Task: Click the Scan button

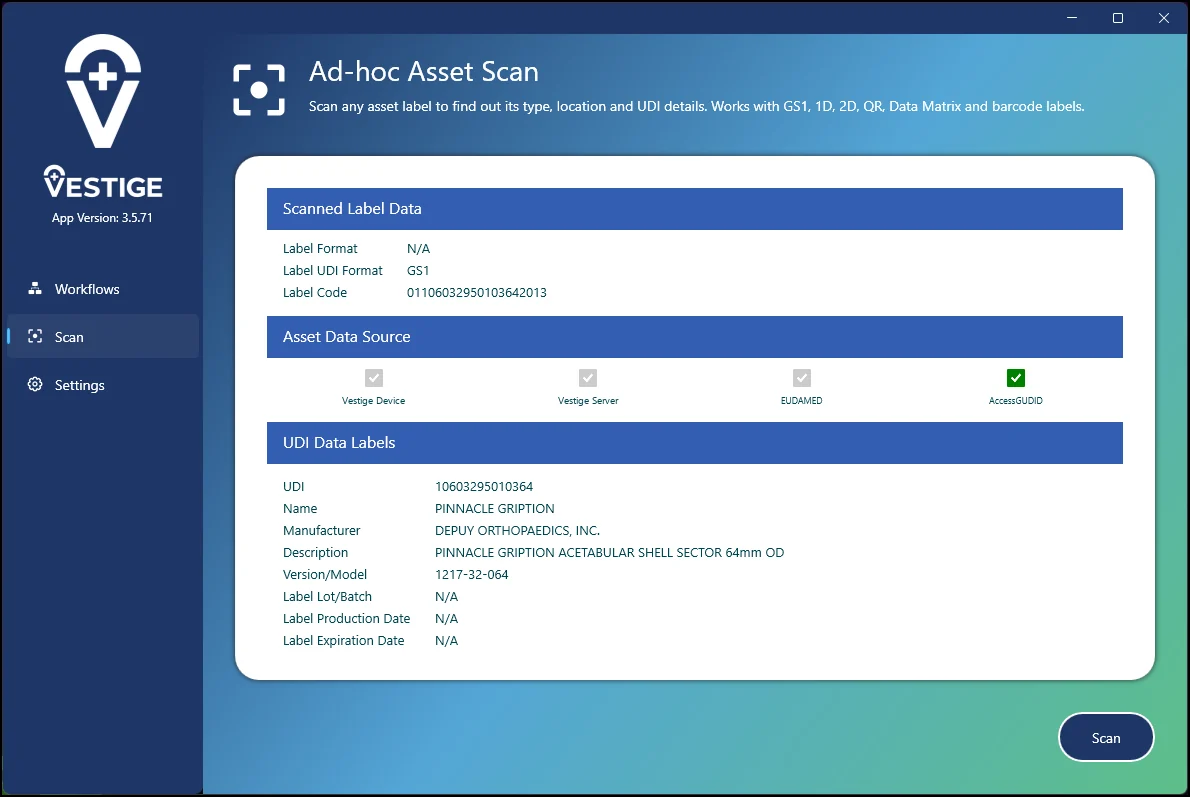Action: pos(1106,737)
